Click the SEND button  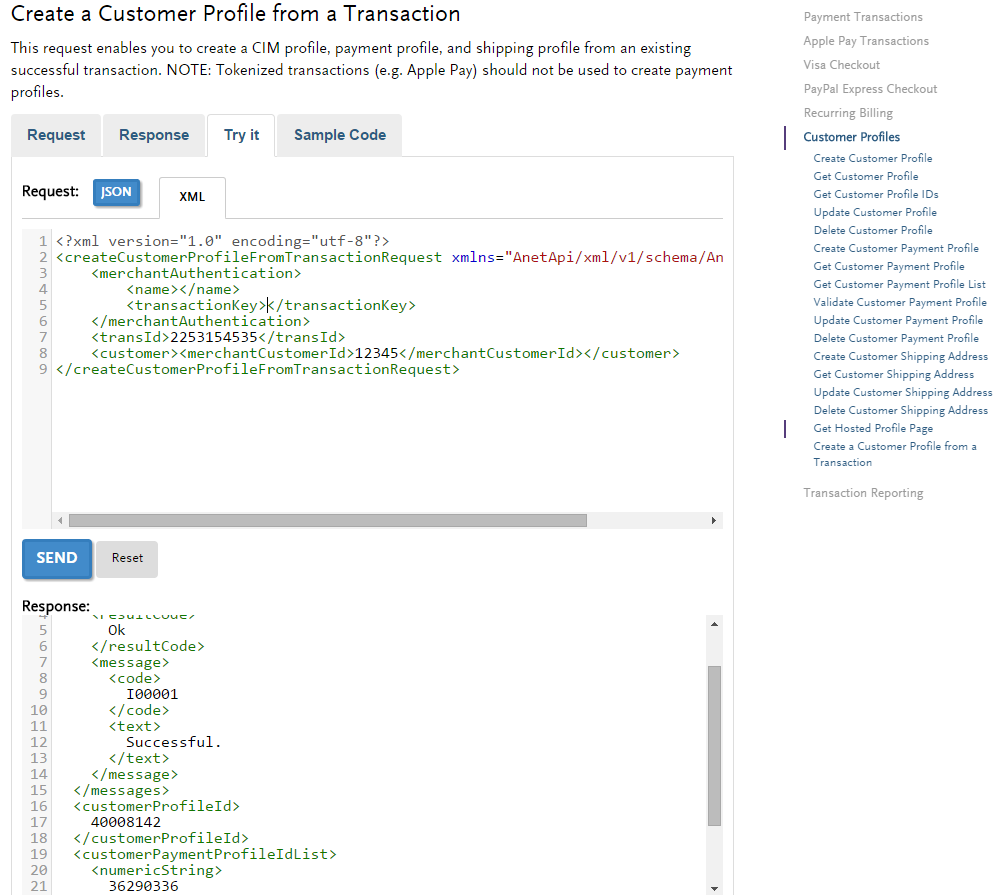[x=56, y=558]
